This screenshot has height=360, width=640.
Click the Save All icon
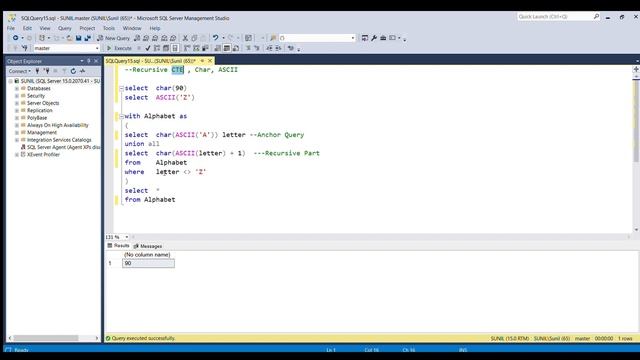coord(87,38)
